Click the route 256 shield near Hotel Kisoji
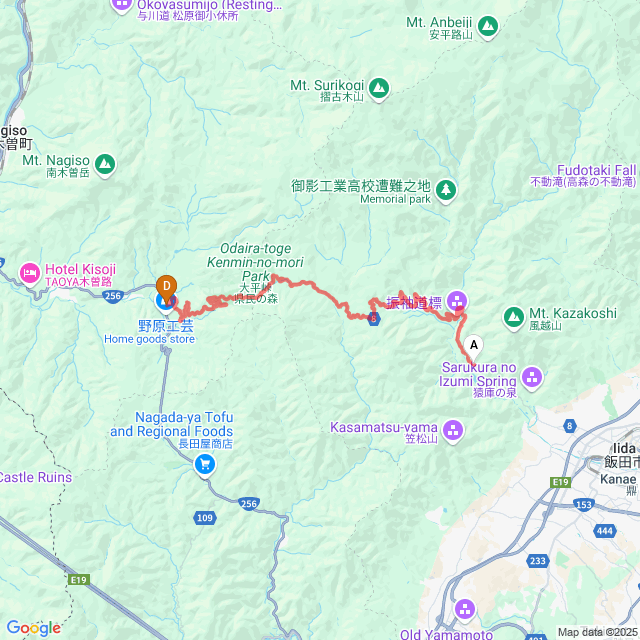This screenshot has width=640, height=640. [113, 296]
